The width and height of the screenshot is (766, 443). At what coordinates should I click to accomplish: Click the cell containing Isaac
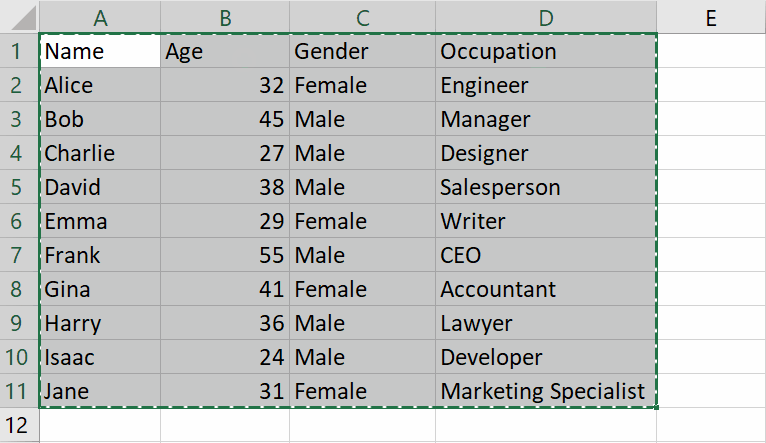point(100,357)
